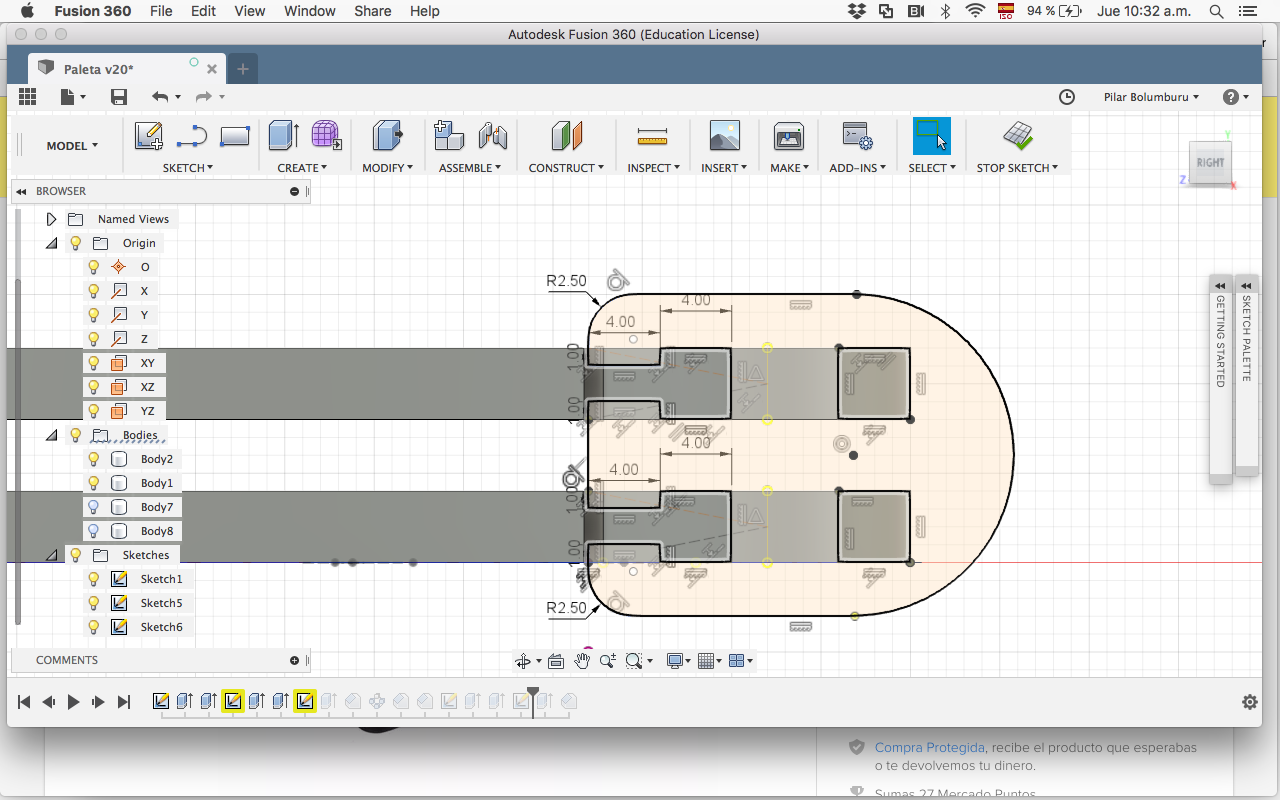Collapse the Sketches folder
1280x800 pixels.
[52, 555]
